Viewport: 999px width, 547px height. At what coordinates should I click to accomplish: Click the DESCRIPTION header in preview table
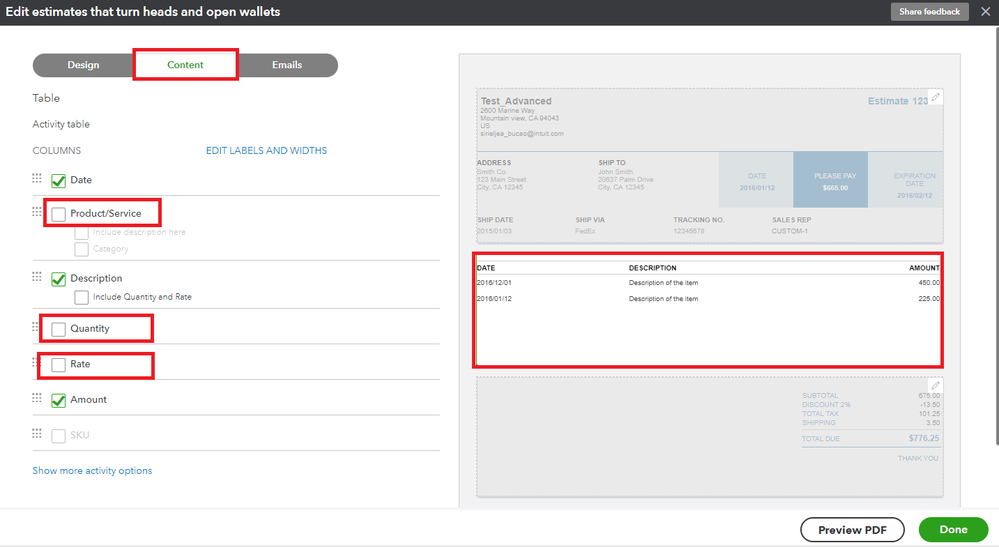(652, 268)
